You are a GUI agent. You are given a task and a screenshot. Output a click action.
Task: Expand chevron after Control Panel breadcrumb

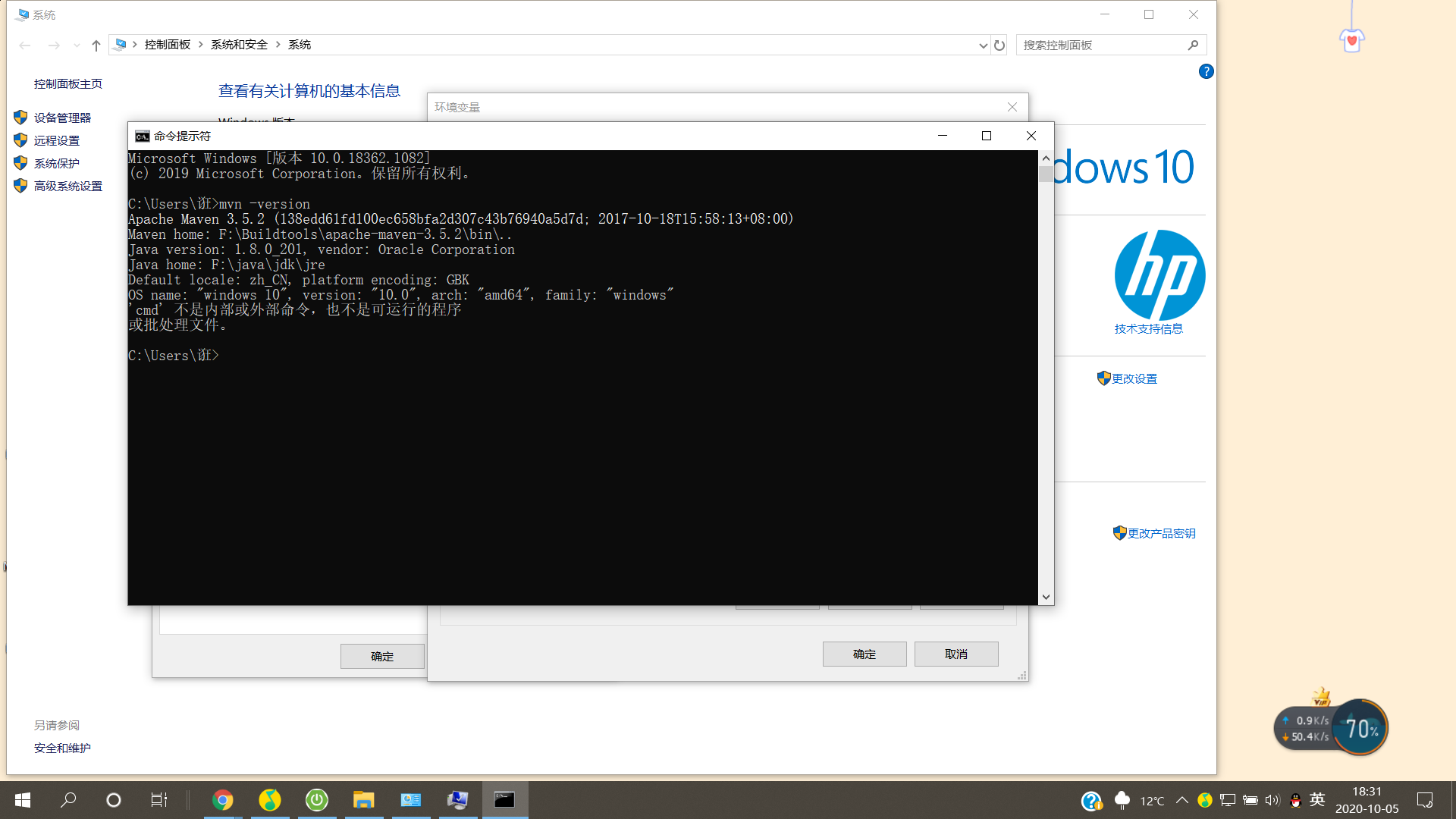[201, 45]
